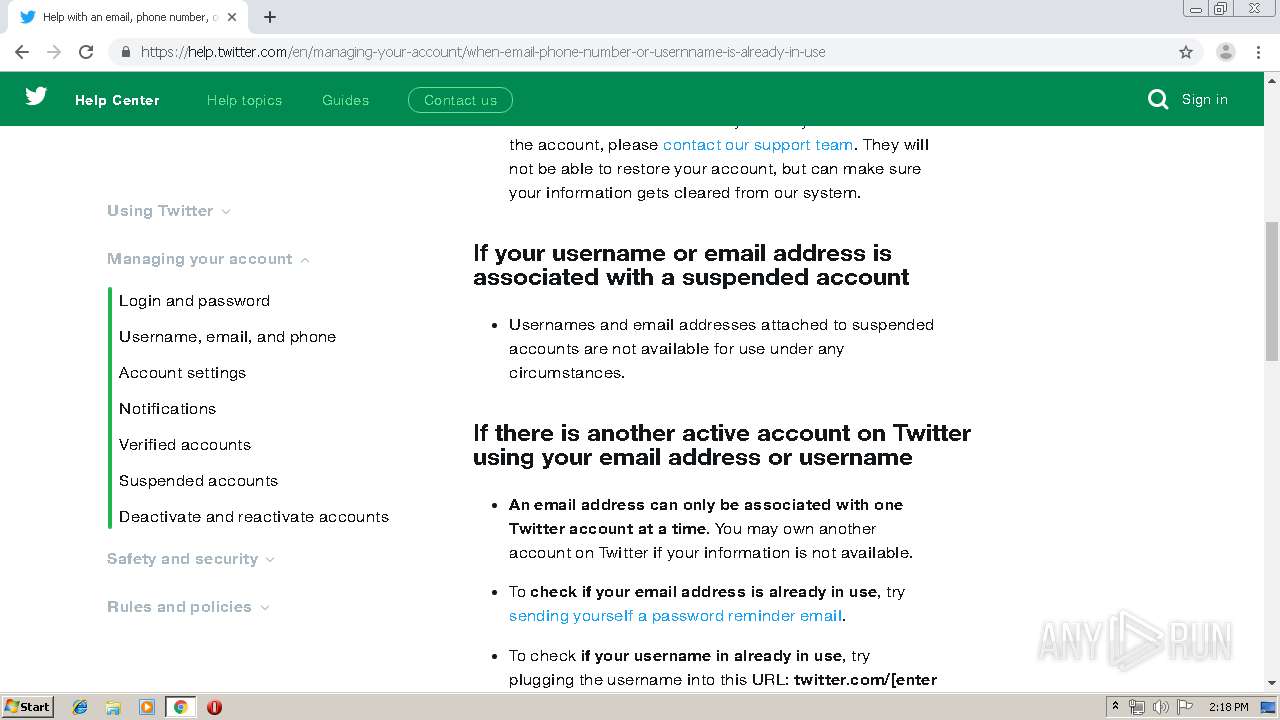Click the taskbar clock showing 2:18 PM
Screen dimensions: 1280x720
(1228, 707)
